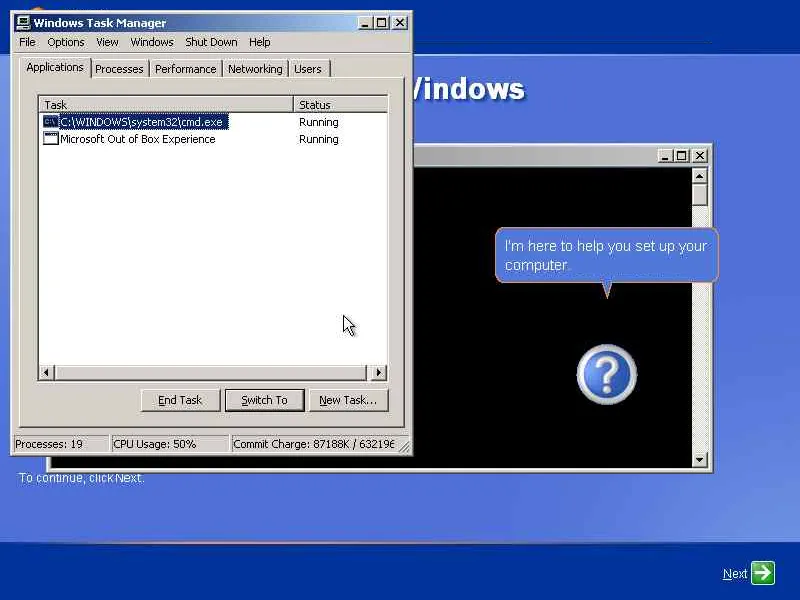Click Running status of Out of Box Experience
This screenshot has height=600, width=800.
click(319, 139)
